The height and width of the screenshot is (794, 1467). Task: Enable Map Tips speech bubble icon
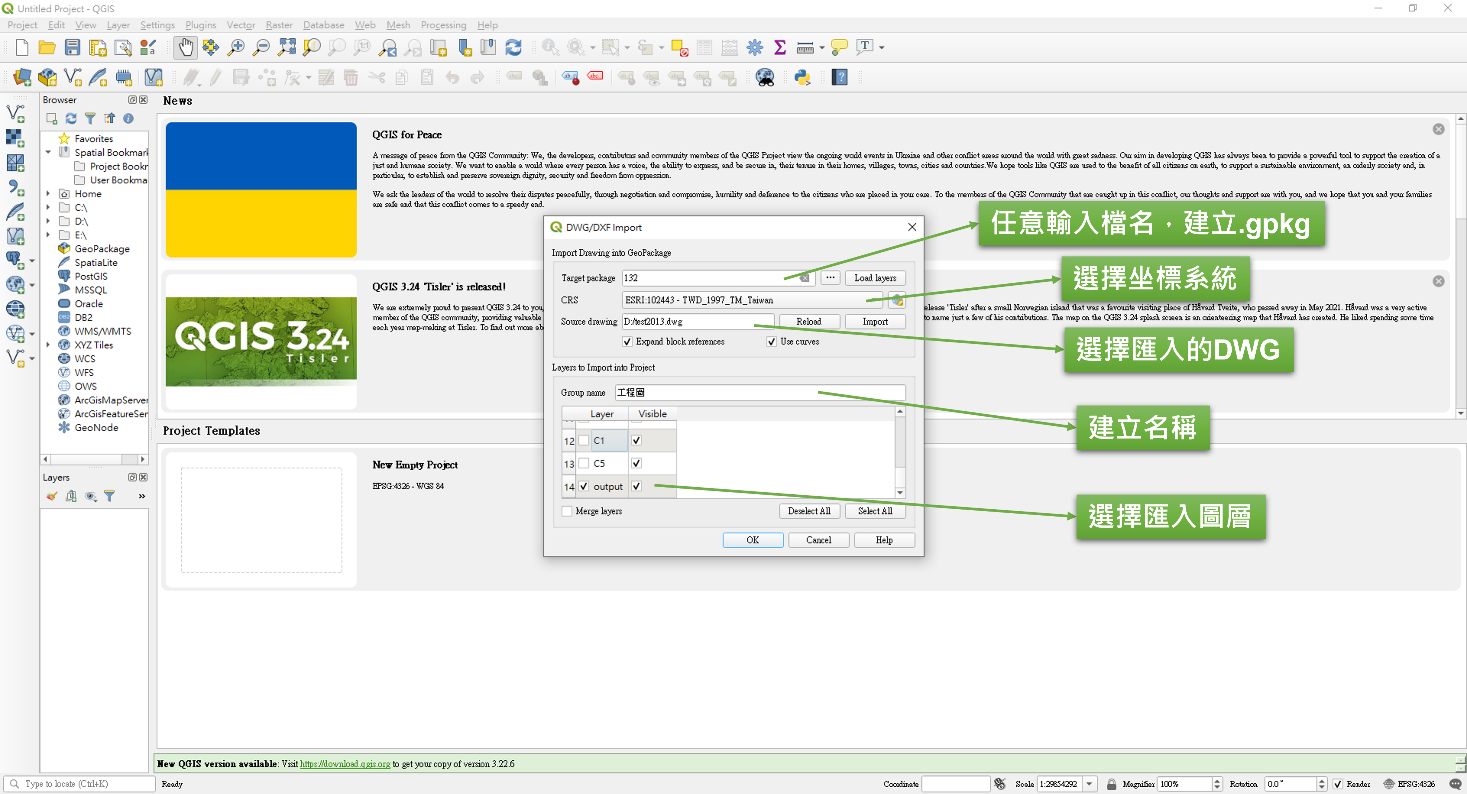839,47
